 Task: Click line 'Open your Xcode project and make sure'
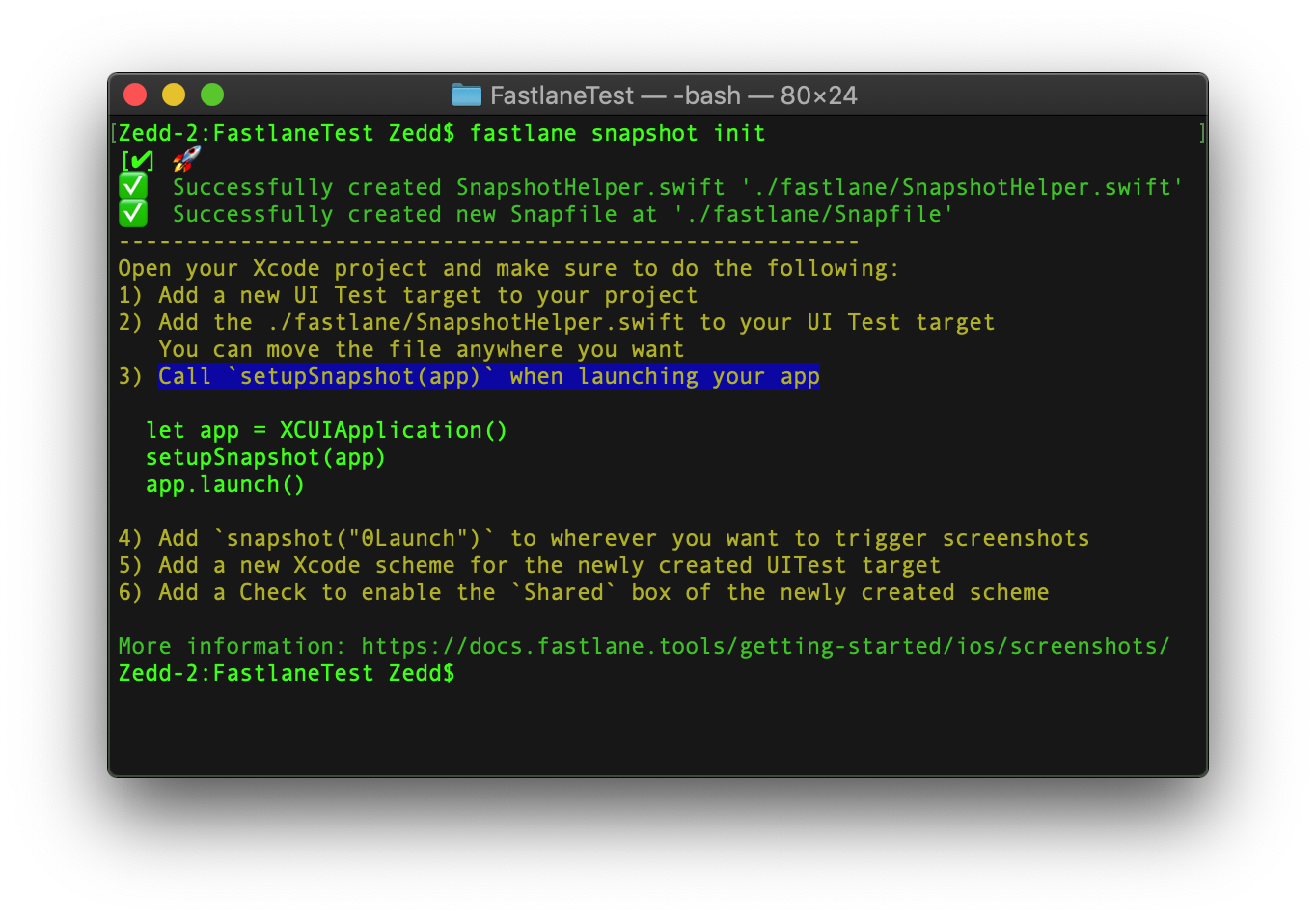coord(508,268)
